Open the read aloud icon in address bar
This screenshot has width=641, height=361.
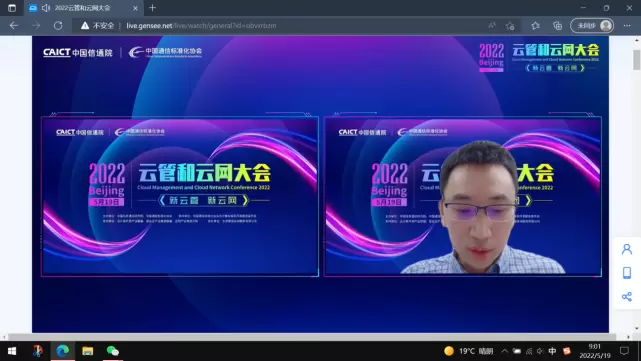tap(492, 25)
